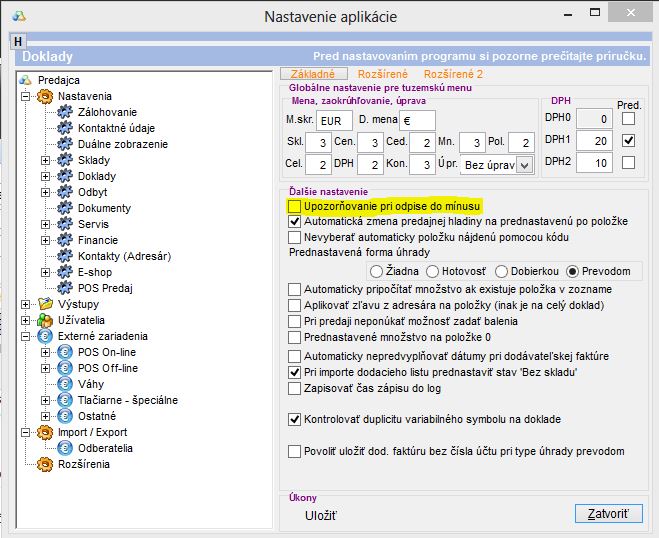Viewport: 659px width, 538px height.
Task: Switch to the Rozšírené tab
Action: point(384,74)
